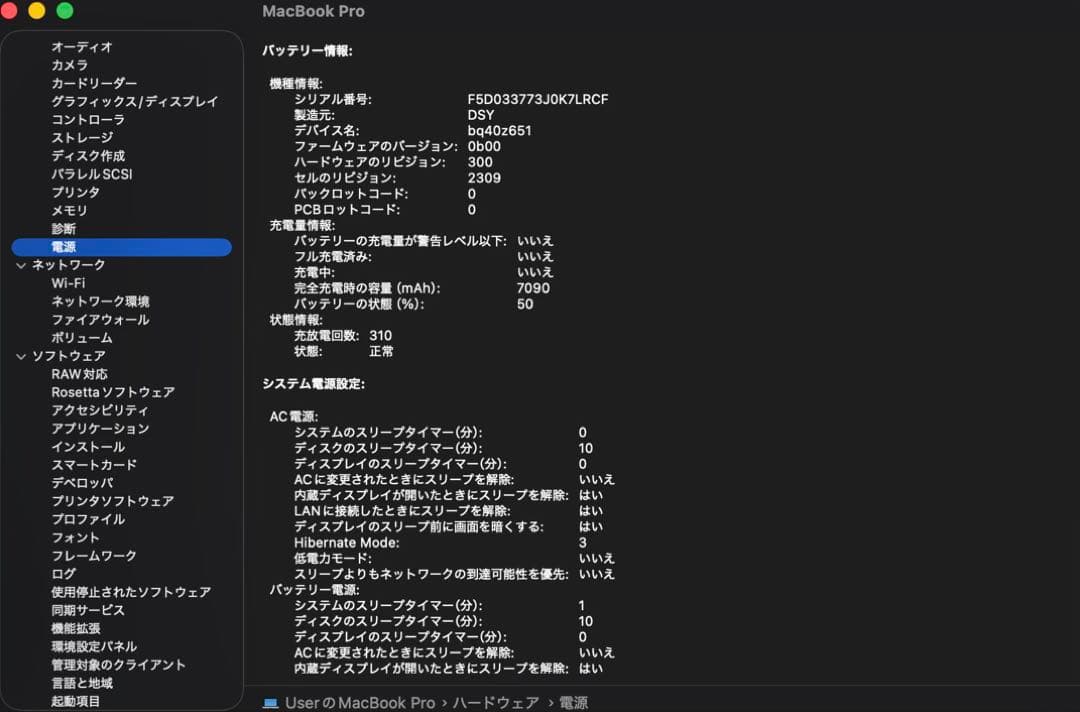
Task: Open ファイアウォール in the sidebar
Action: (101, 320)
